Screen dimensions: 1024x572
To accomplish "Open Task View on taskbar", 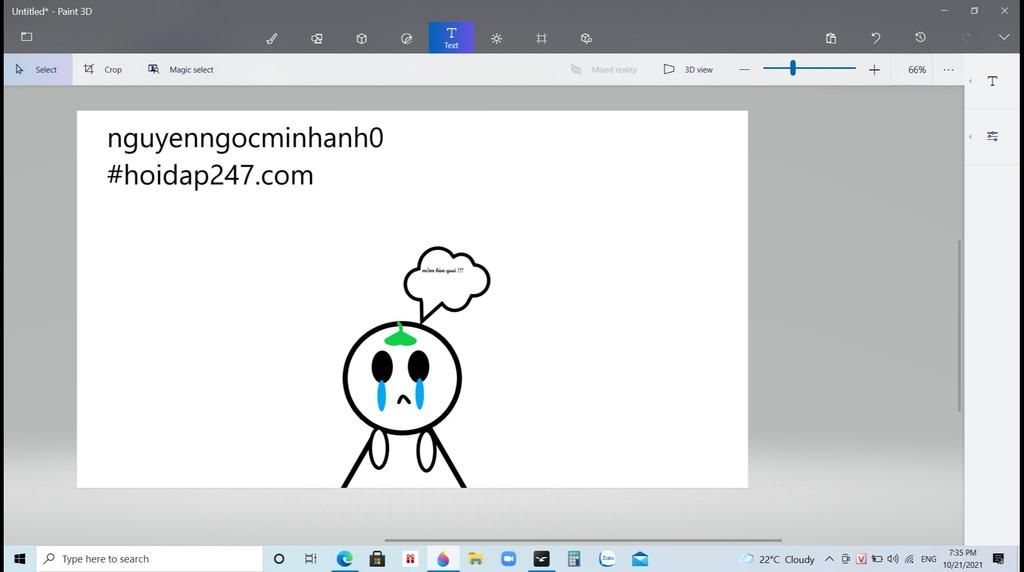I will click(311, 559).
